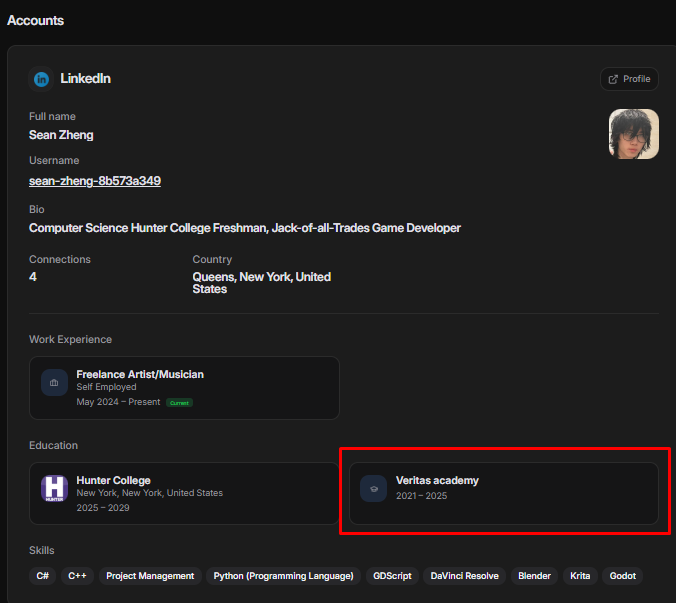Click the briefcase icon on Freelance Artist card

click(x=54, y=382)
